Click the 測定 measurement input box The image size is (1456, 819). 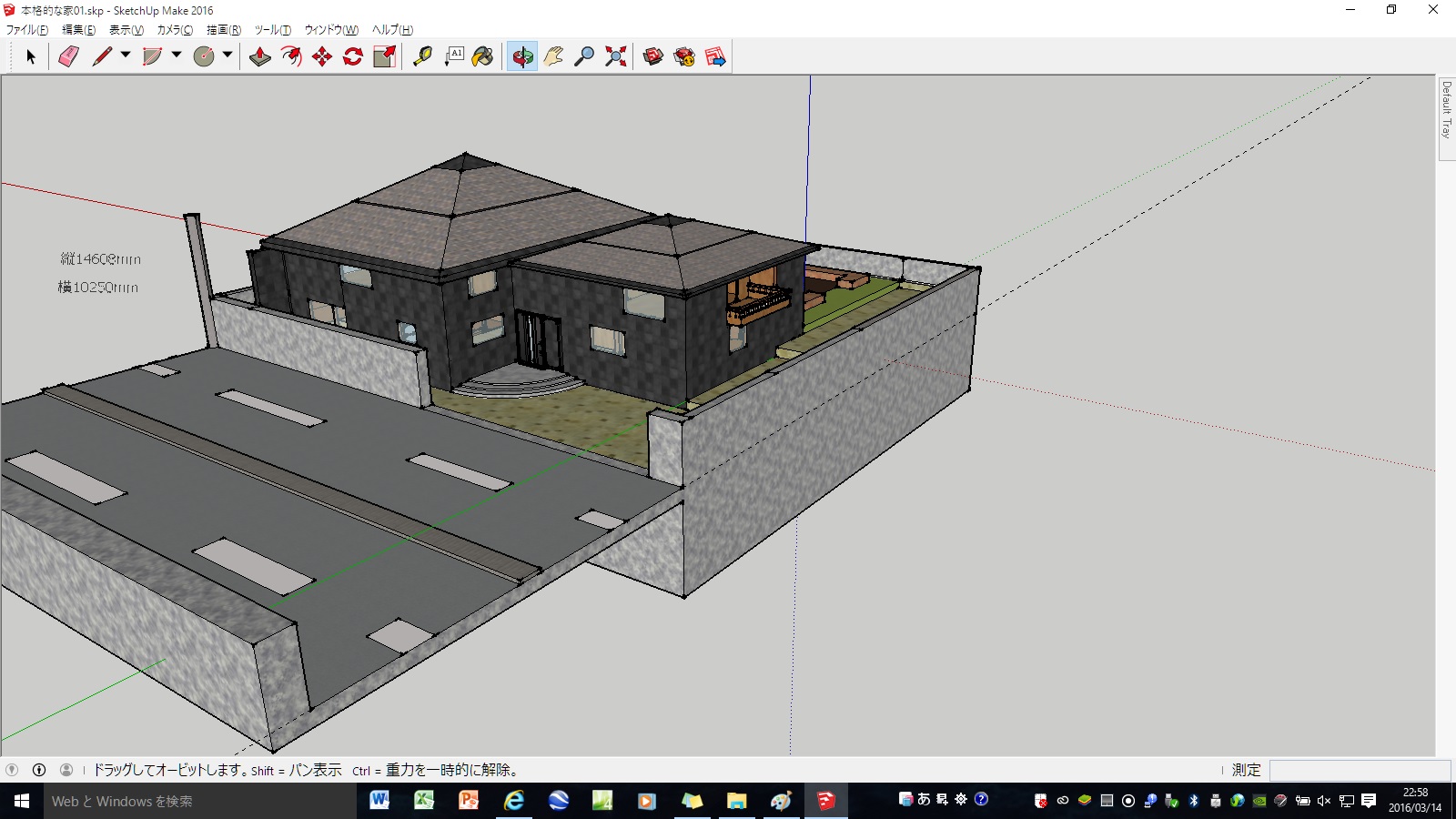click(x=1356, y=769)
